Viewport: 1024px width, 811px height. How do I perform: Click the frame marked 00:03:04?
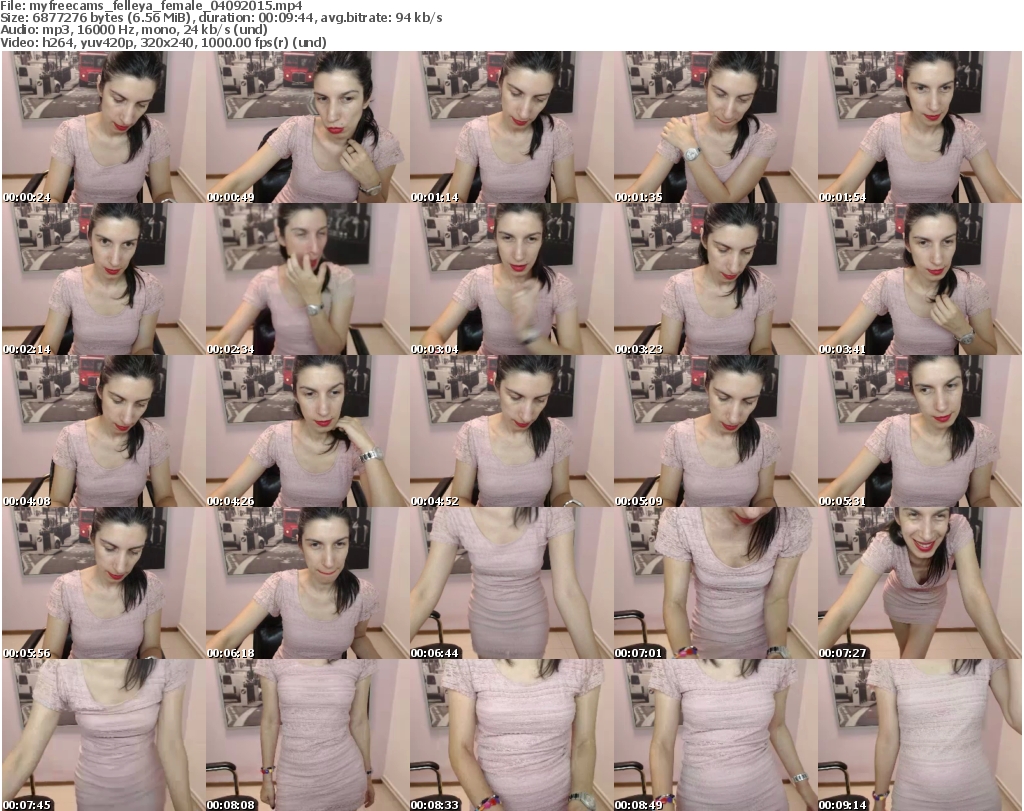click(511, 279)
